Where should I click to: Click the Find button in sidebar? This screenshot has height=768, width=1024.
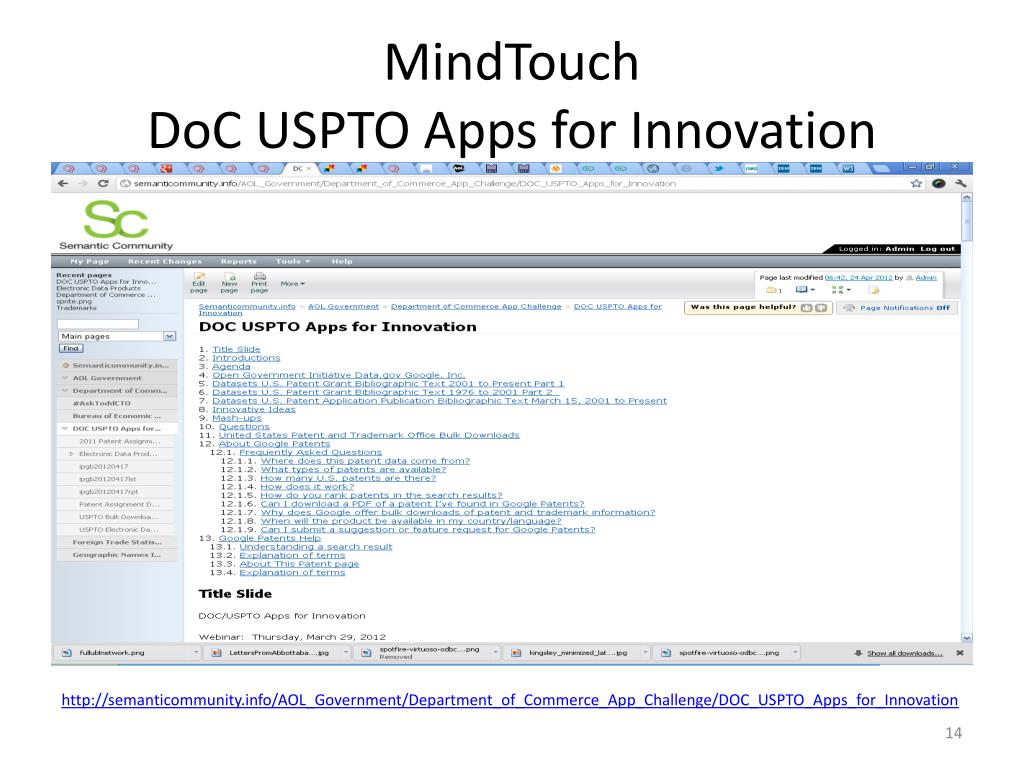(71, 349)
